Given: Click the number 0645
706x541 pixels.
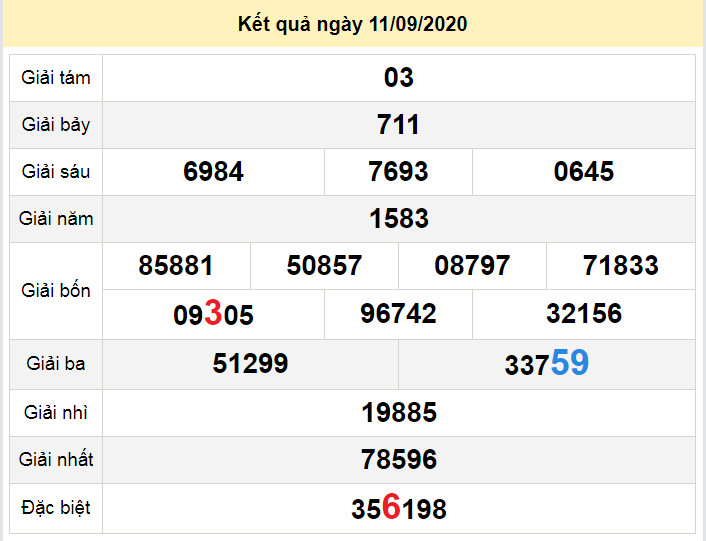Looking at the screenshot, I should point(584,171).
